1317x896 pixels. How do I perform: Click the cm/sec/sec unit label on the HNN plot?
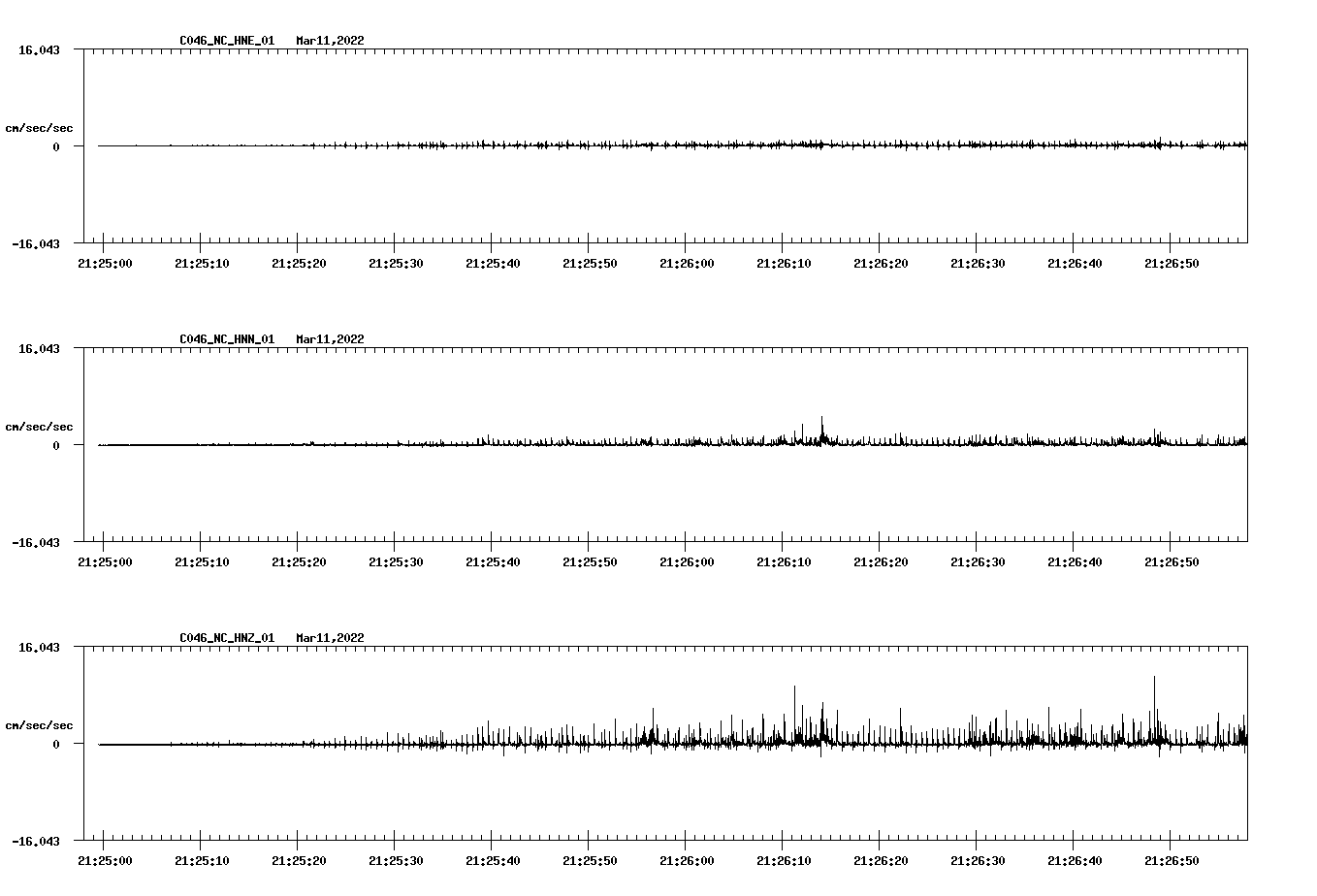coord(39,427)
